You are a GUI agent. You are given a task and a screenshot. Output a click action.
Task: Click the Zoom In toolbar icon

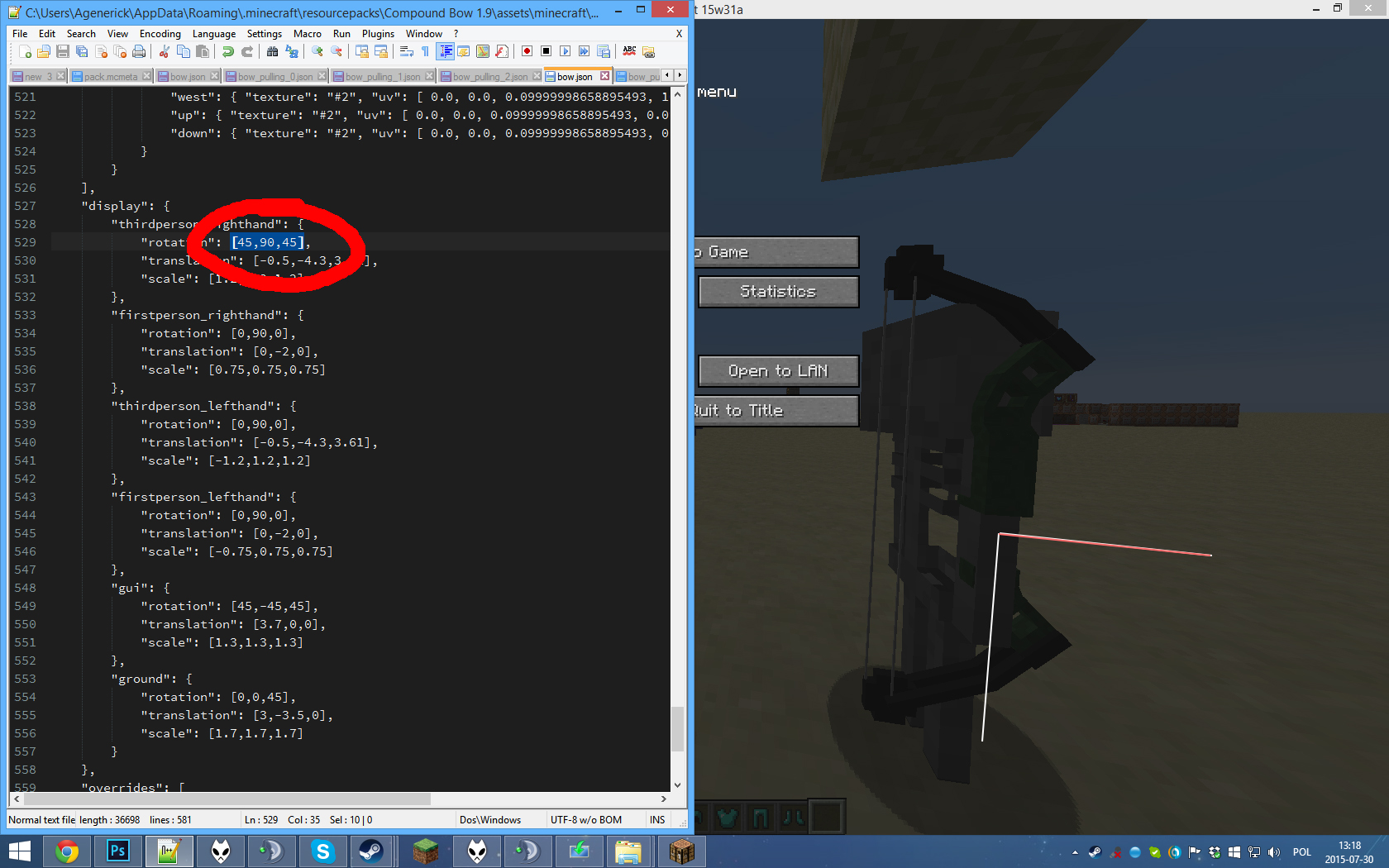[x=317, y=52]
